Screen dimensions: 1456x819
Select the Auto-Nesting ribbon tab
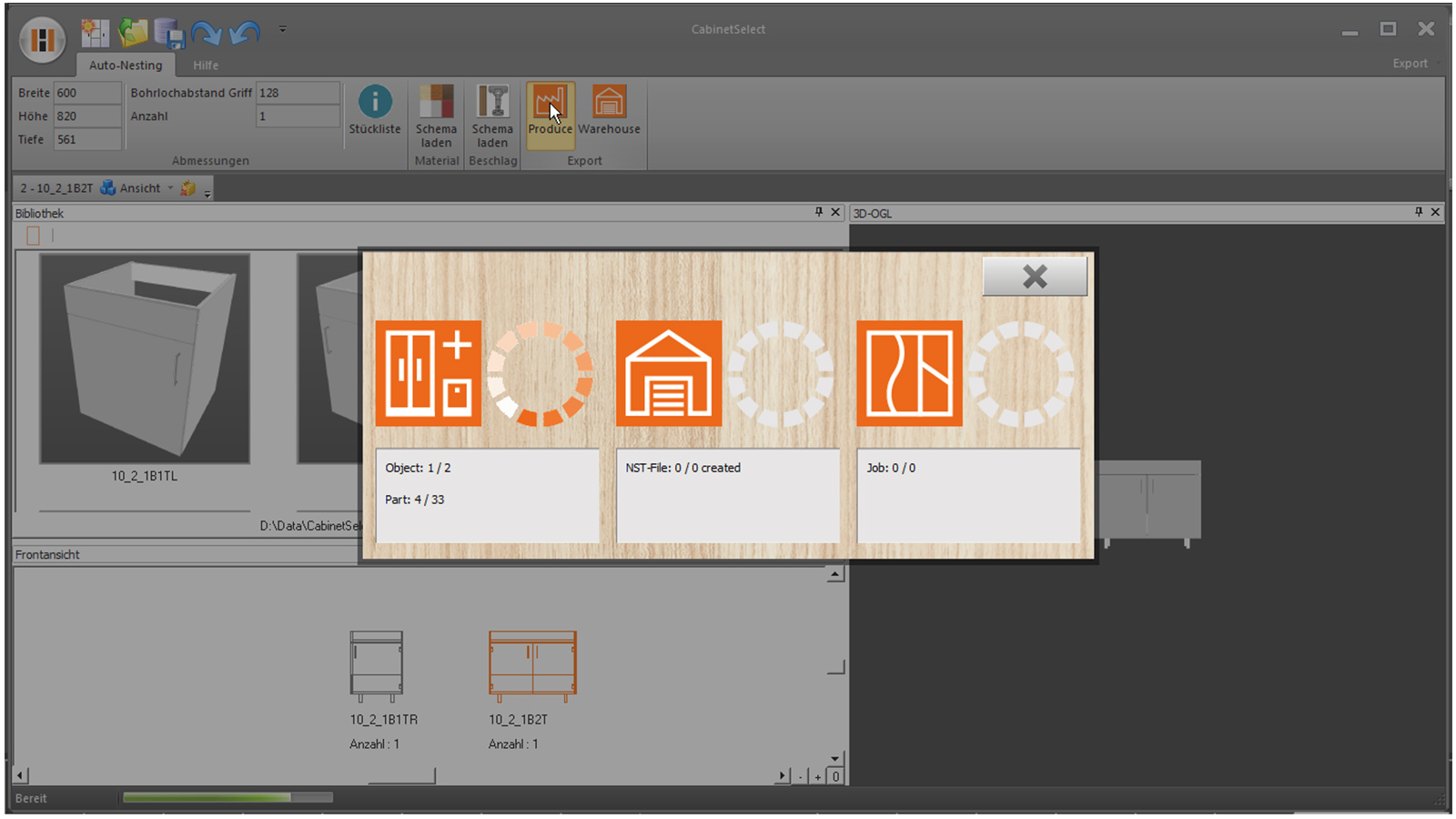[126, 66]
